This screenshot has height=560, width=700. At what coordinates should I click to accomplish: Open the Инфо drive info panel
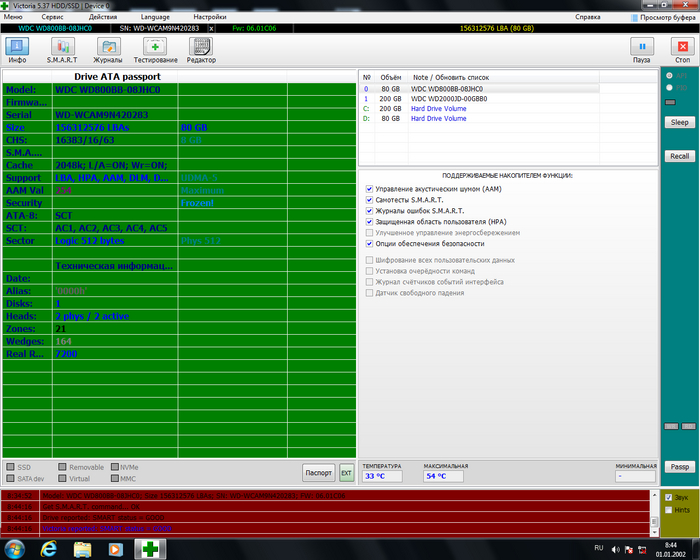[18, 49]
